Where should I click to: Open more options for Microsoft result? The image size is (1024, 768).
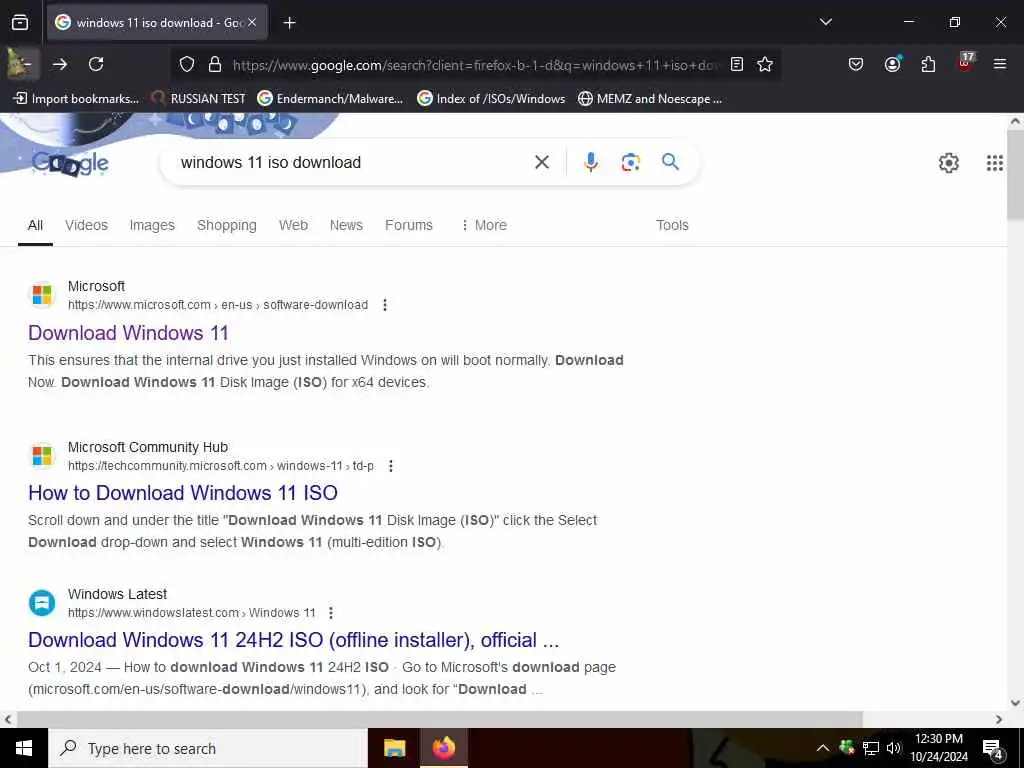tap(385, 305)
